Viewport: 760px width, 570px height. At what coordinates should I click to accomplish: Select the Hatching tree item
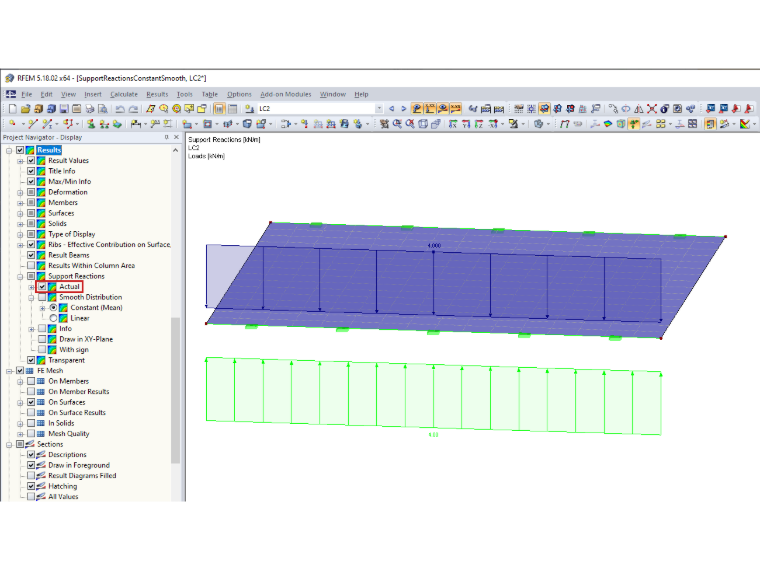pos(63,486)
